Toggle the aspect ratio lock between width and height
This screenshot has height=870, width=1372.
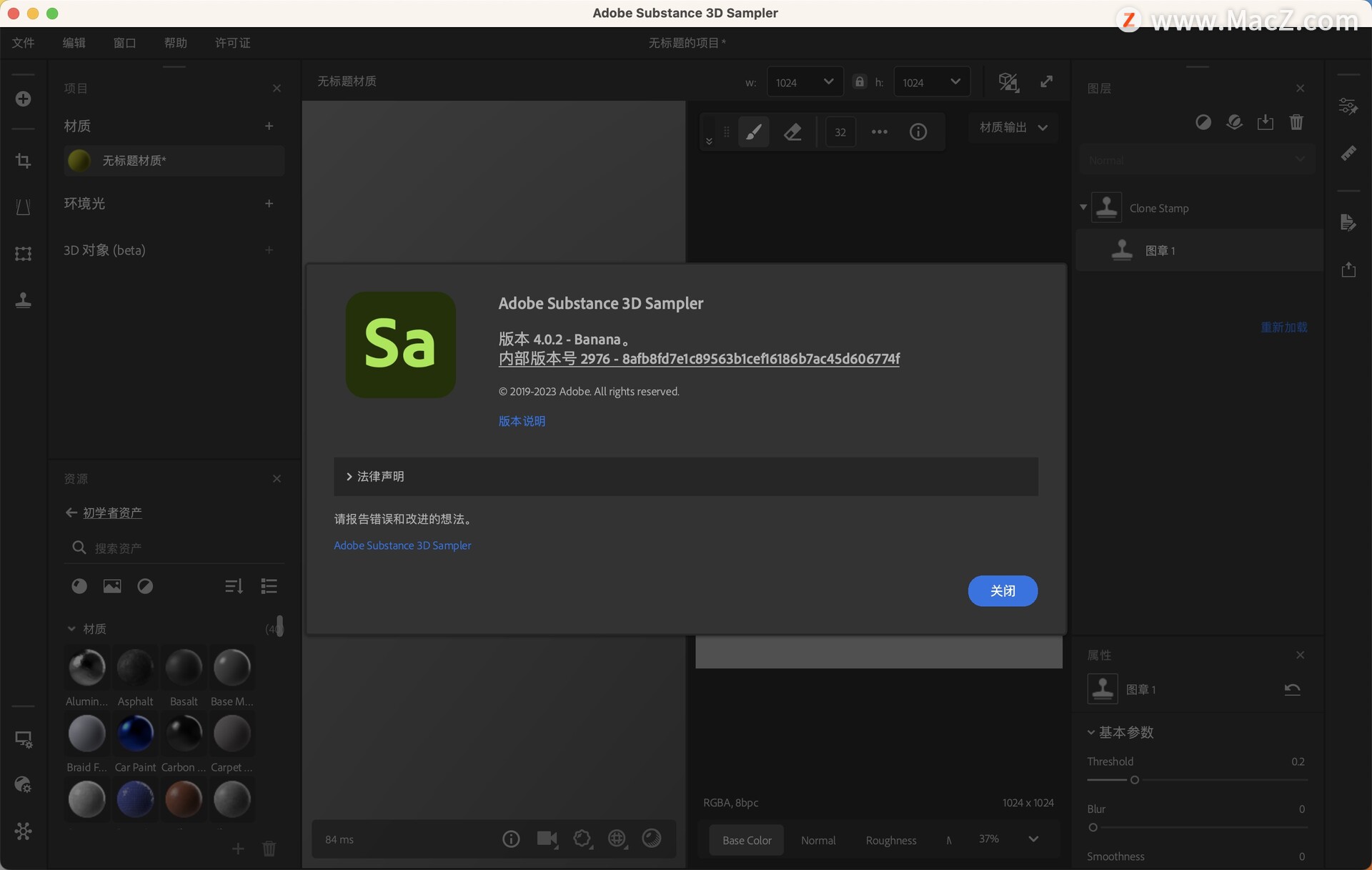coord(860,81)
